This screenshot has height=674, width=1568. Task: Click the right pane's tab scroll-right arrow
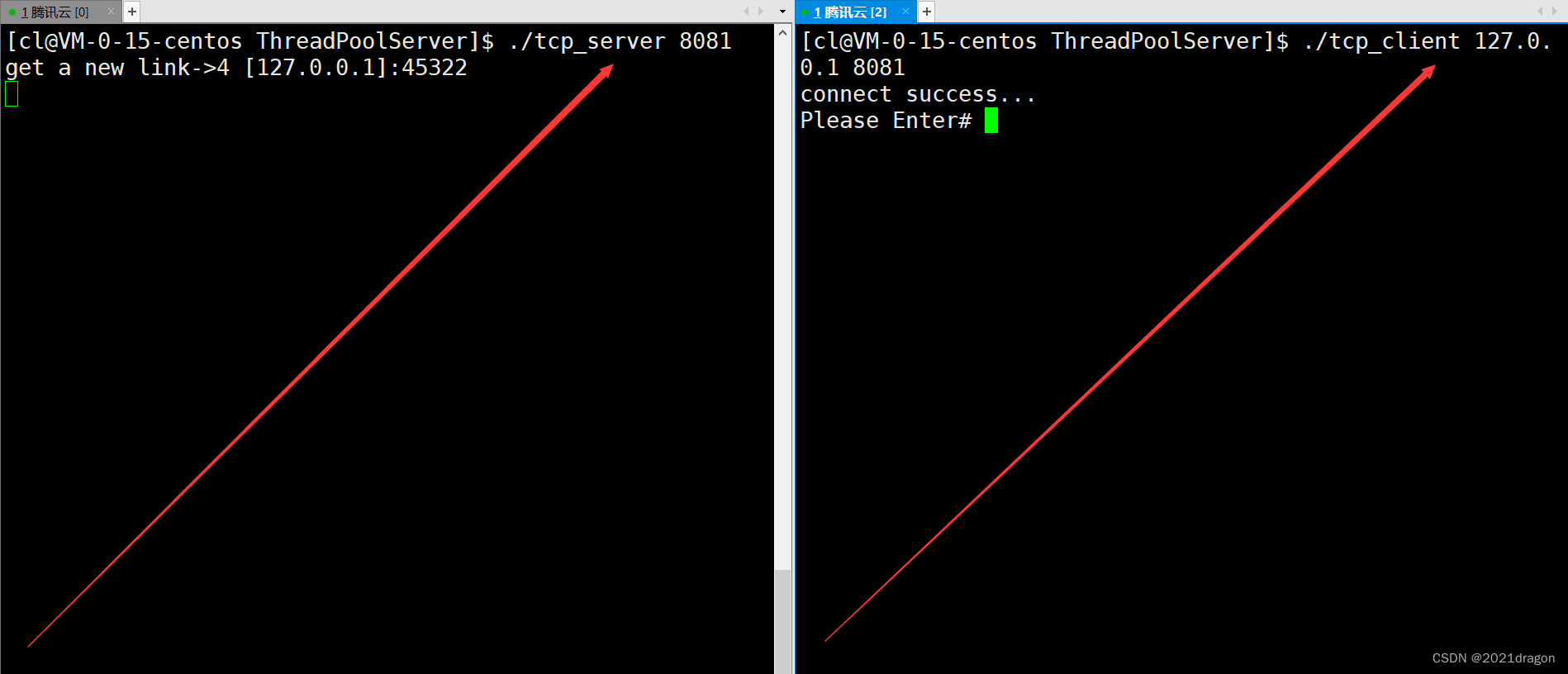1555,12
